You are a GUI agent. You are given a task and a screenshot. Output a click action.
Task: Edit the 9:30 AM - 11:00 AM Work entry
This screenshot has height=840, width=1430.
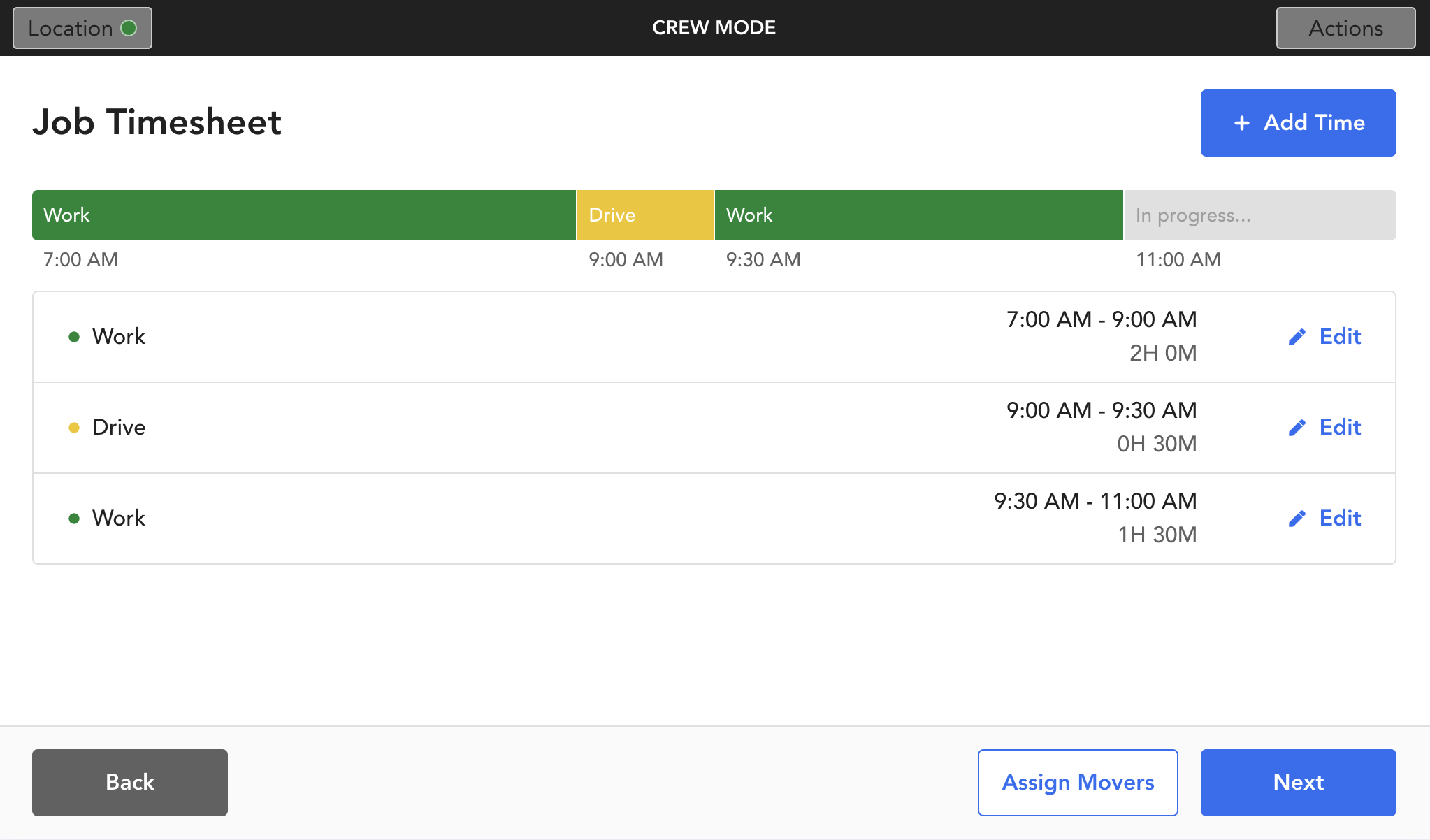(1325, 519)
